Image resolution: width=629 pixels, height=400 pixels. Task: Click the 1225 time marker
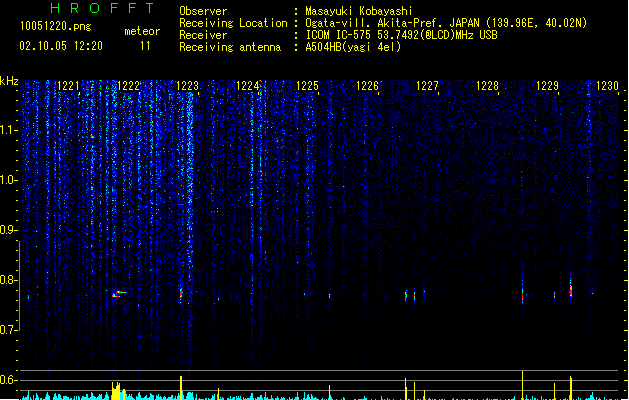click(x=307, y=86)
